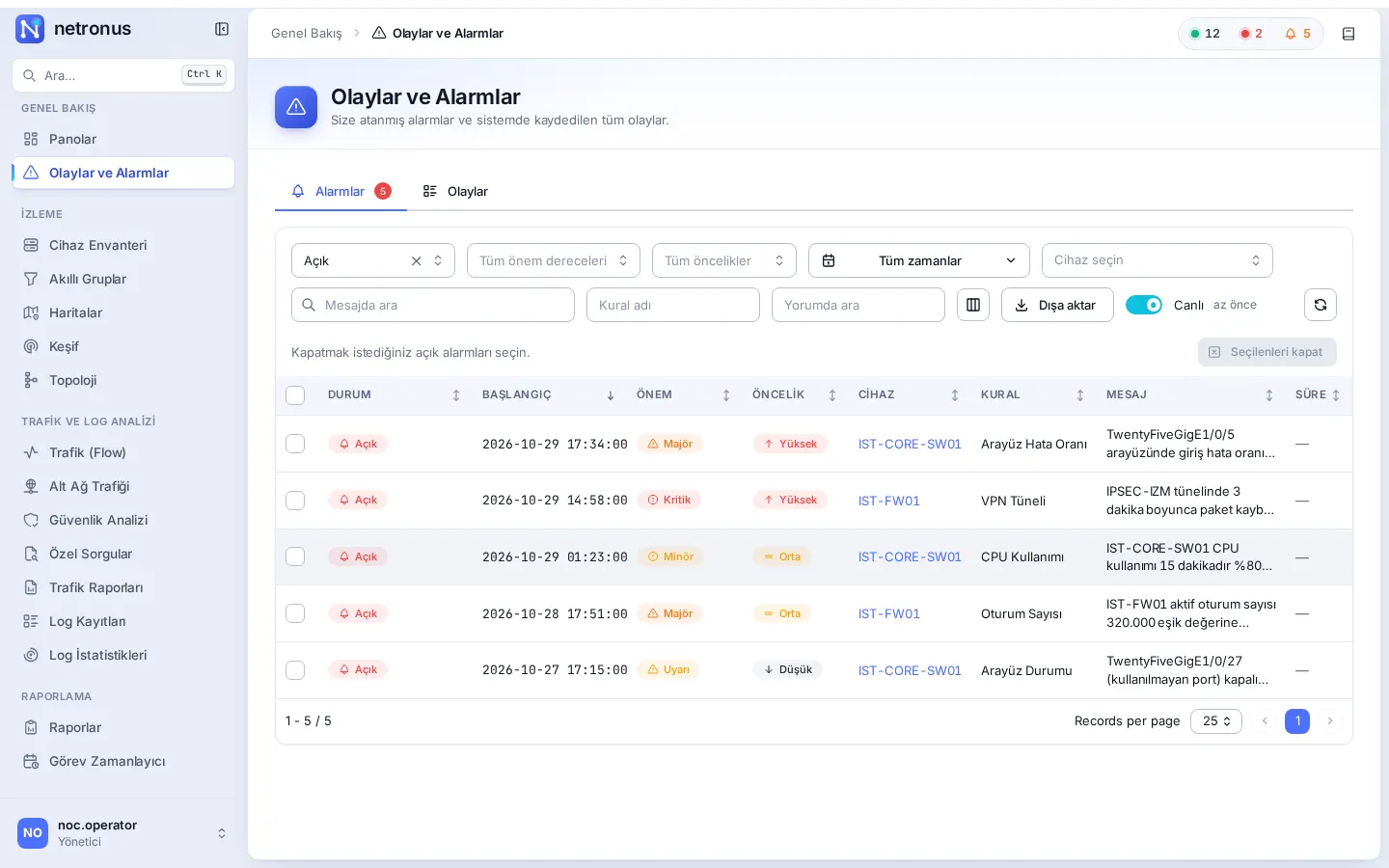This screenshot has width=1389, height=868.
Task: Open the column visibility icon button
Action: [x=973, y=305]
